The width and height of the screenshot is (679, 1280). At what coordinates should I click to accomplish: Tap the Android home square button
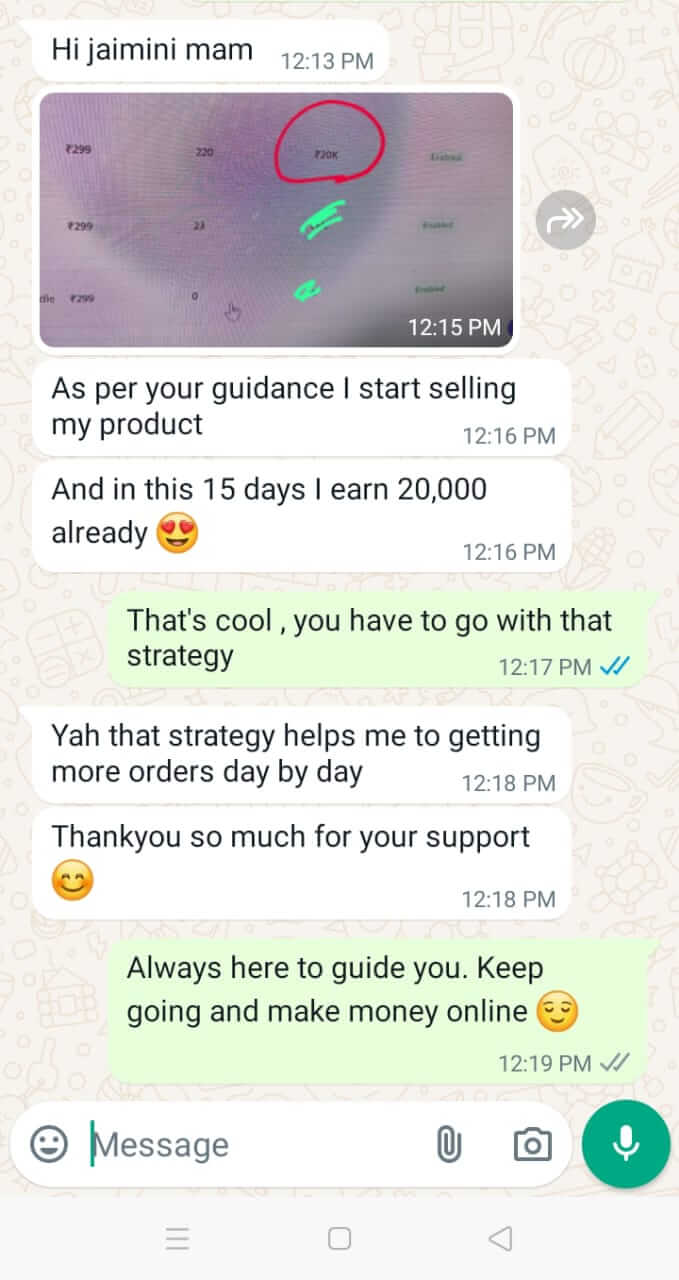pos(339,1239)
